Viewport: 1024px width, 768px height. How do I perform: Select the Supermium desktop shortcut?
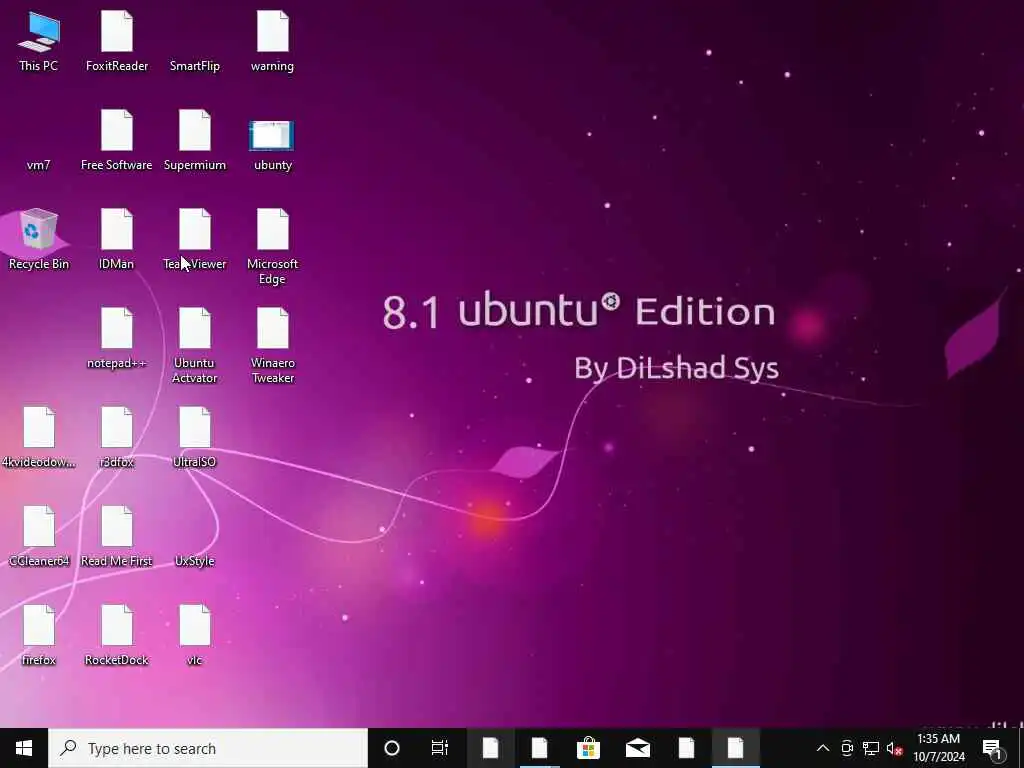point(195,140)
